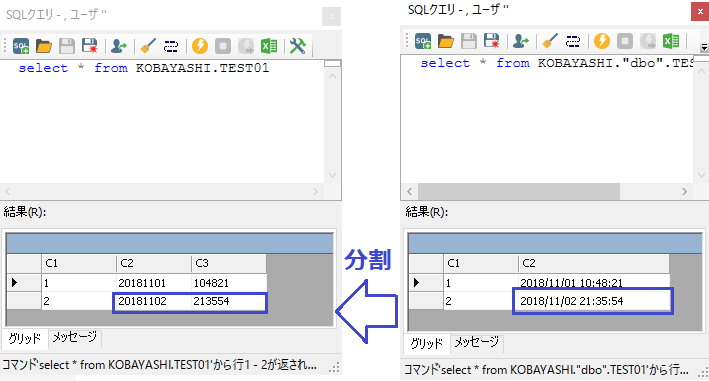Expand the right toolbar overflow arrow
The height and width of the screenshot is (381, 709).
tap(704, 47)
